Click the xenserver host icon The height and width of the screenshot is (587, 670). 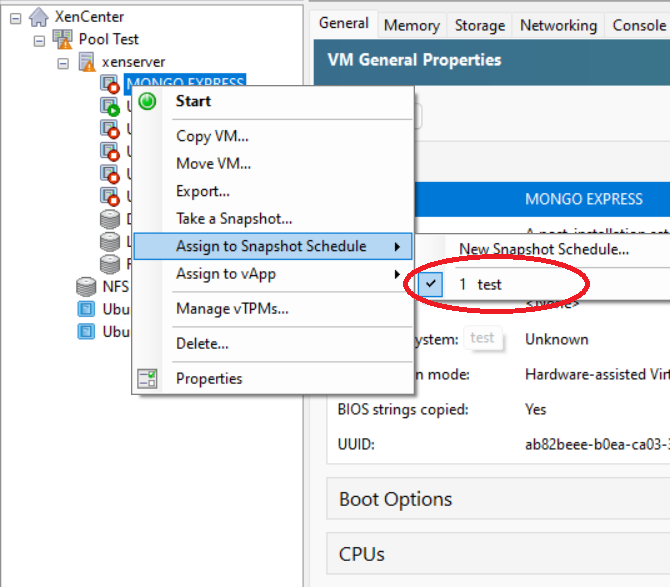pos(87,62)
